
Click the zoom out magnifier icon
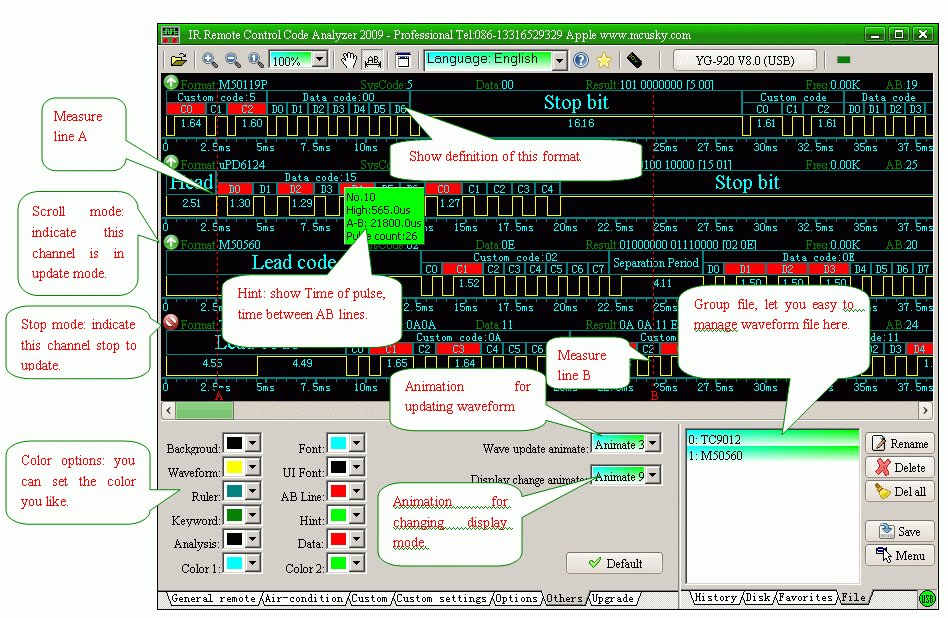pyautogui.click(x=233, y=60)
